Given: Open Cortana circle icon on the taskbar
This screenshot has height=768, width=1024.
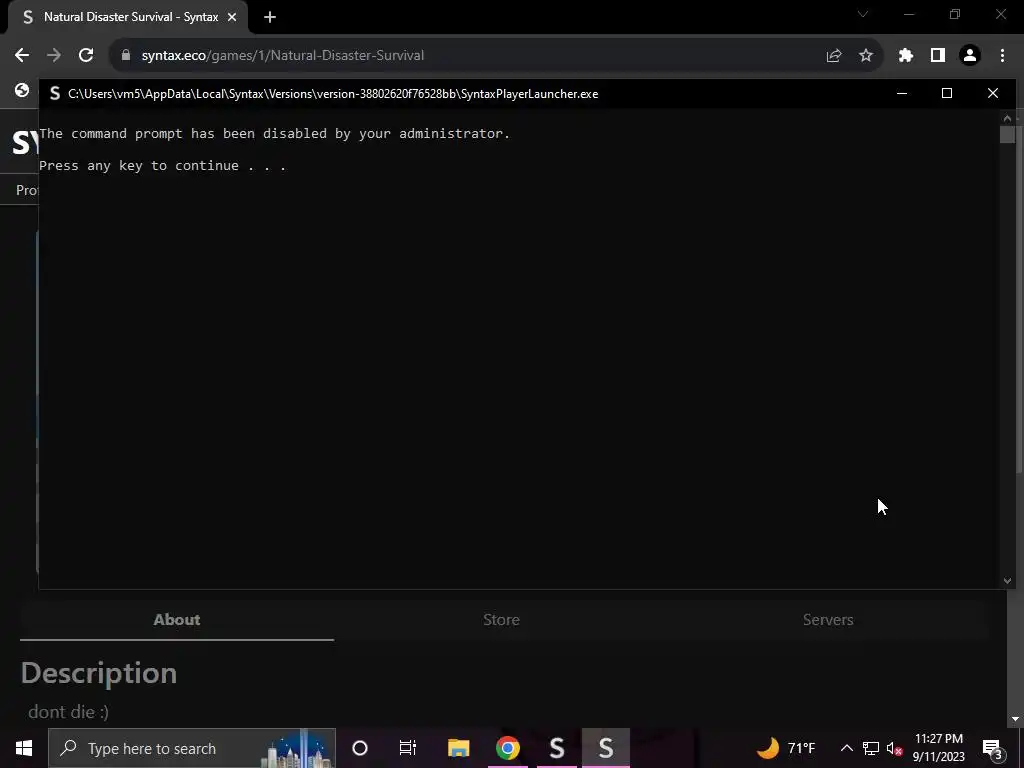Looking at the screenshot, I should click(360, 748).
